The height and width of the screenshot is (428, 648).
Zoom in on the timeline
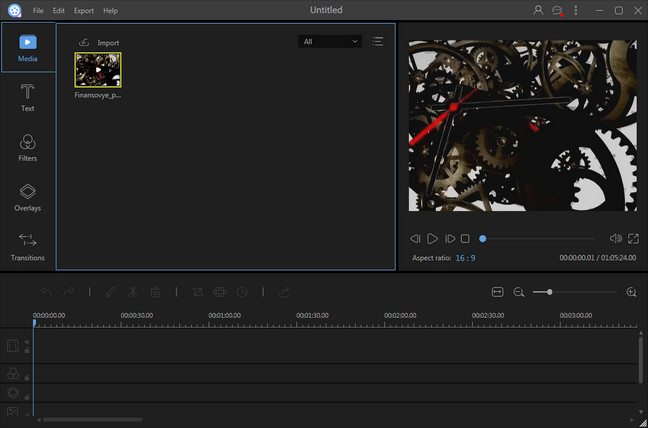coord(631,292)
